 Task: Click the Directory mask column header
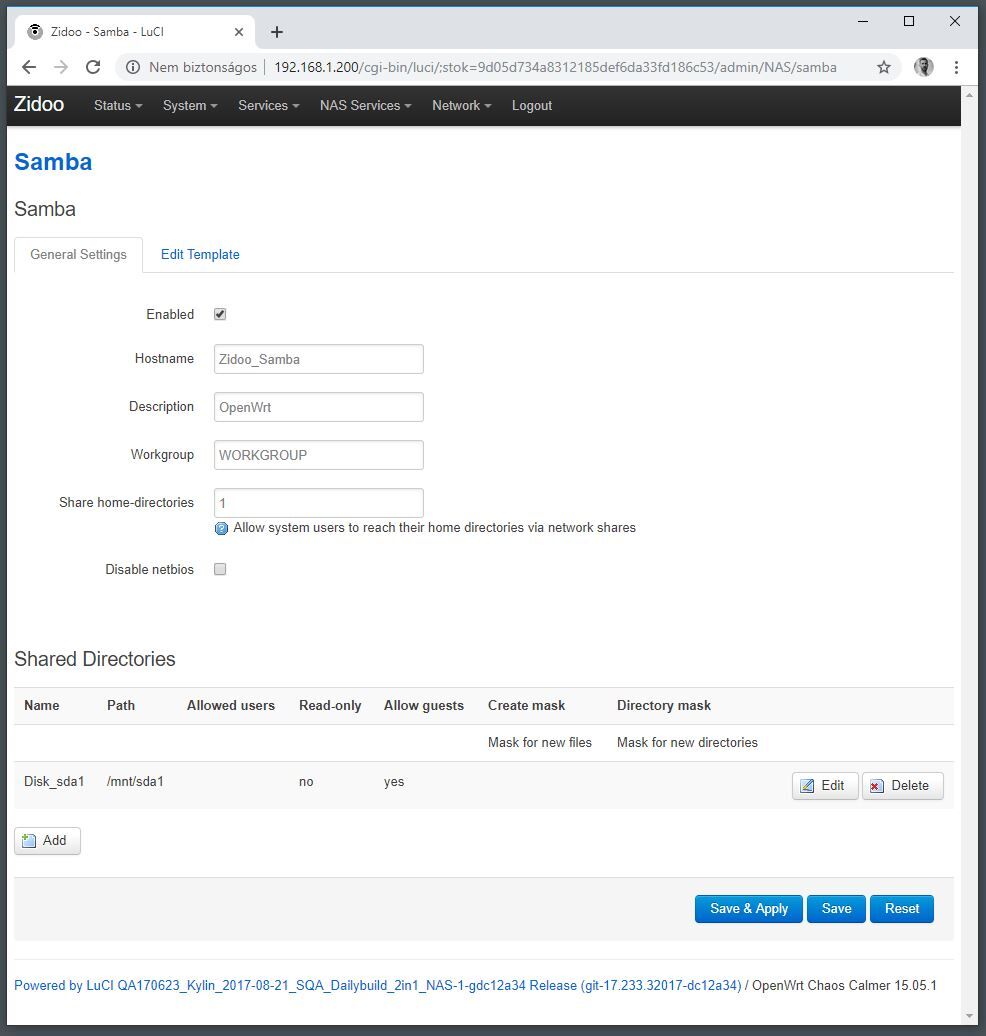click(x=664, y=706)
